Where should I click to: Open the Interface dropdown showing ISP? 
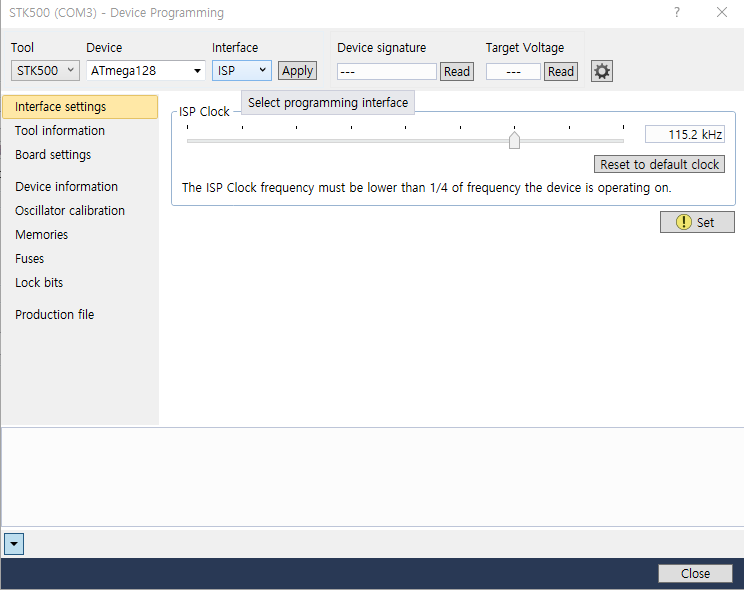click(242, 71)
